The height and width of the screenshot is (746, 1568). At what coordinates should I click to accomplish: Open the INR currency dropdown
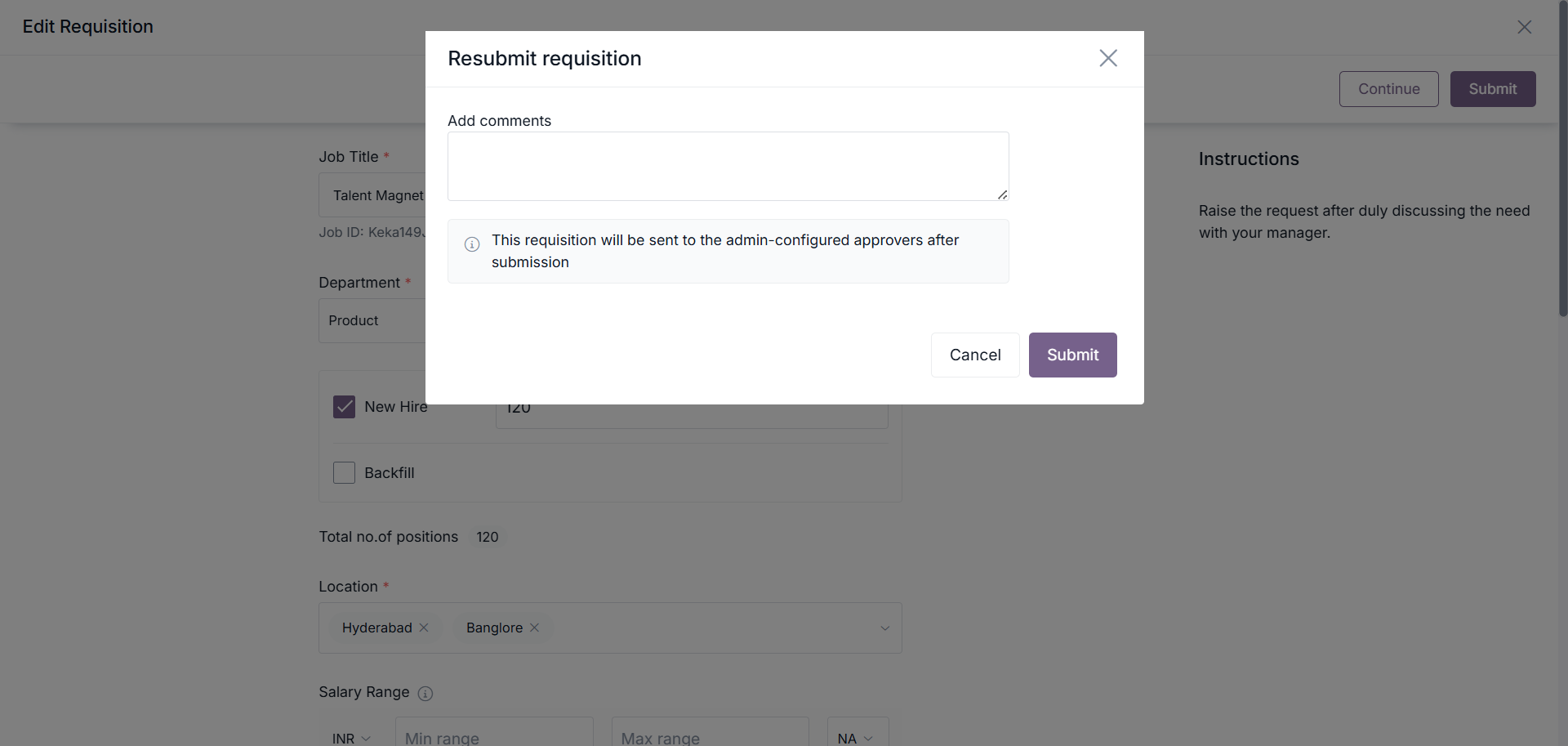pos(352,738)
